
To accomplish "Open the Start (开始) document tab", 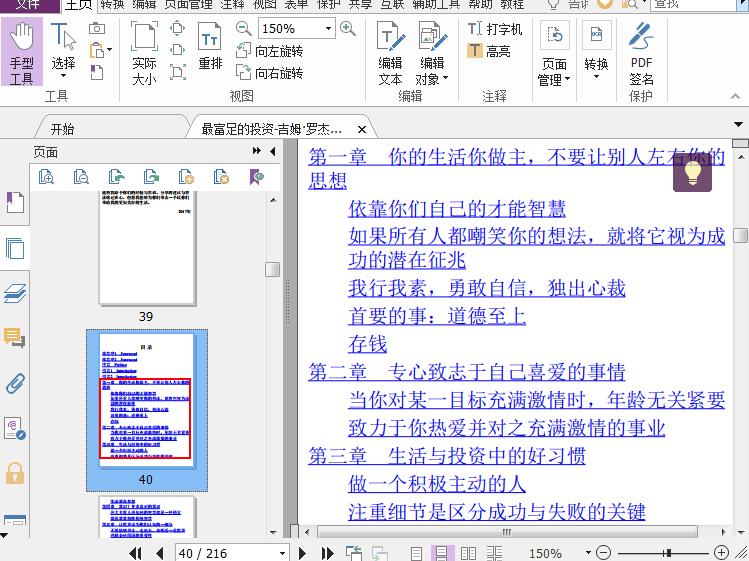I will tap(63, 129).
